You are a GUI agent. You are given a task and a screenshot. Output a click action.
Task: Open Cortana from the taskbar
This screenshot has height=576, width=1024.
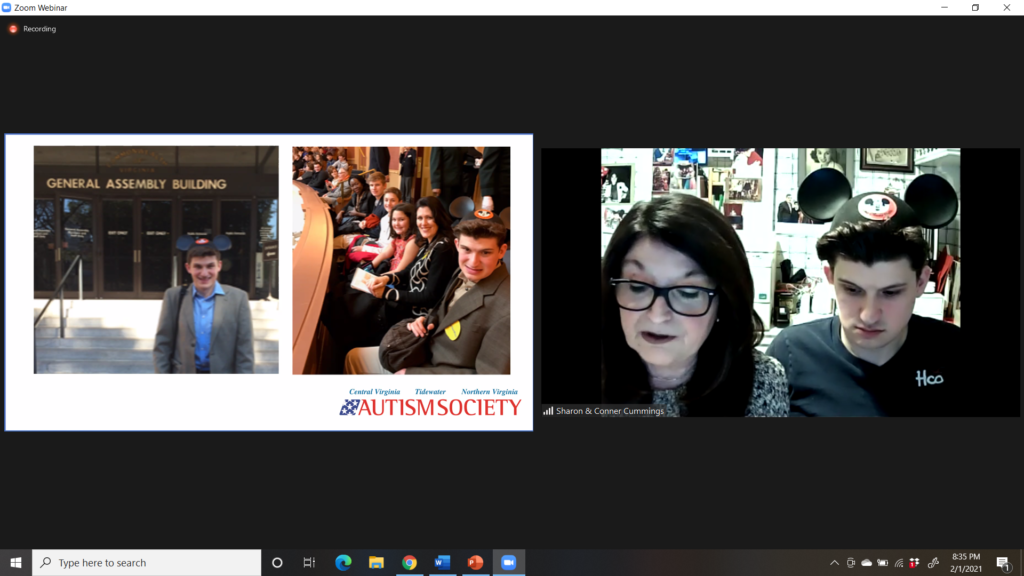277,562
